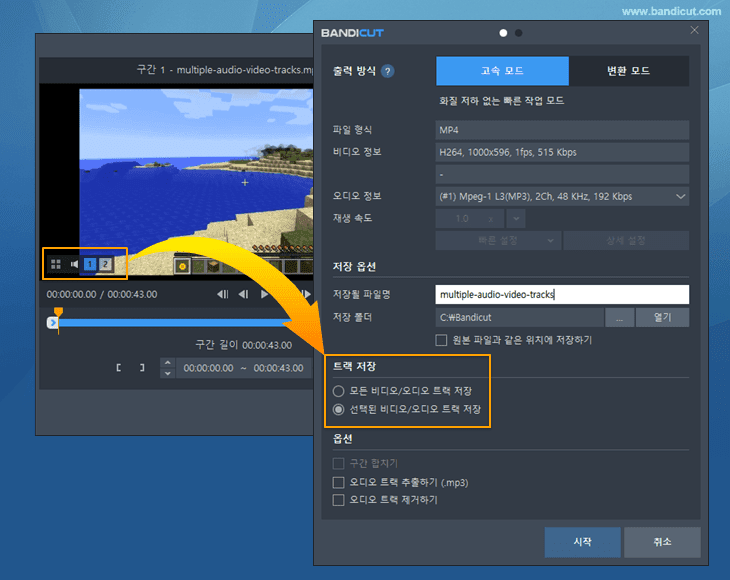The width and height of the screenshot is (730, 580).
Task: Click the 시작 button
Action: 582,542
